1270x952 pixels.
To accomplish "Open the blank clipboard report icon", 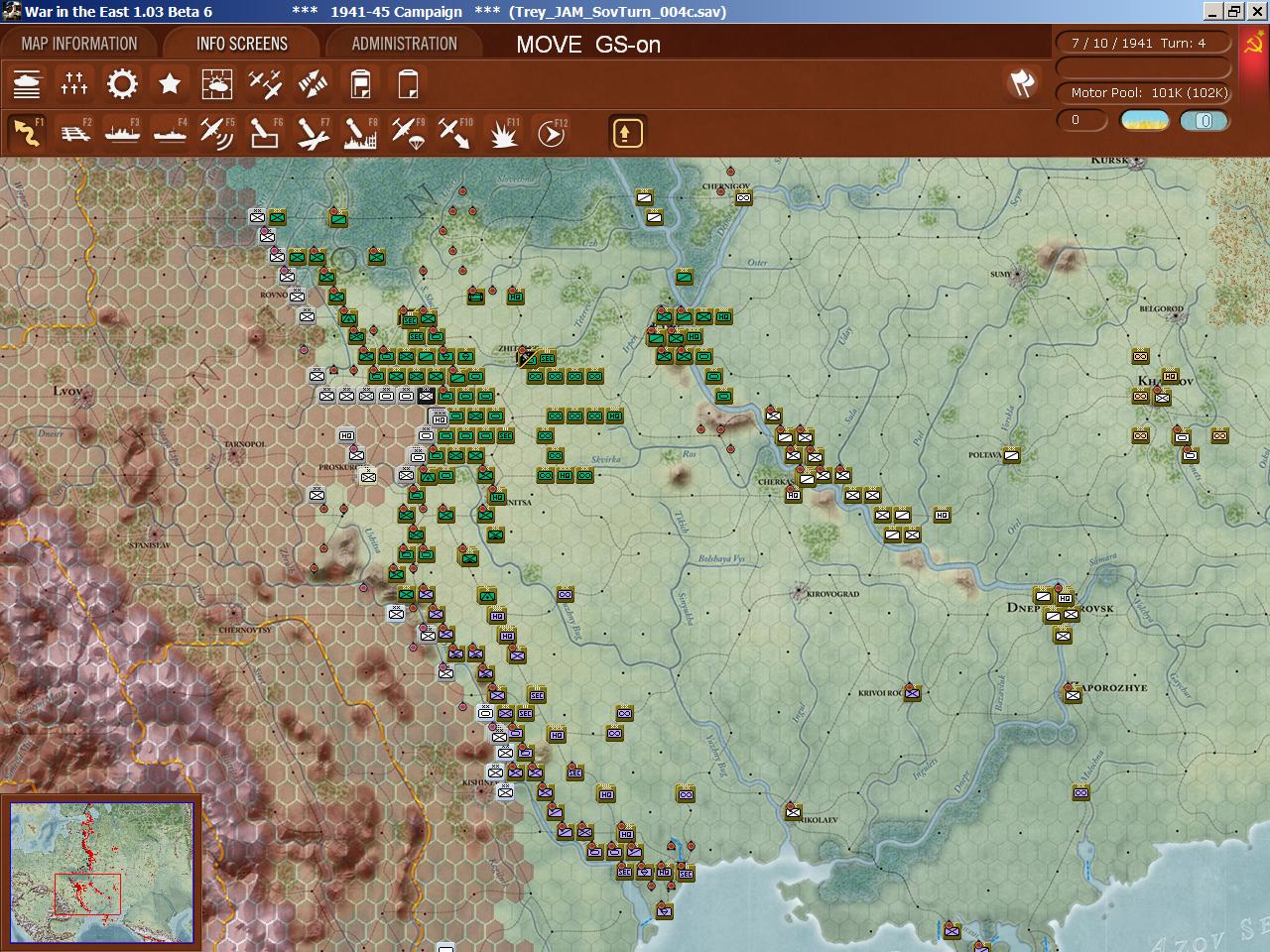I will coord(408,84).
